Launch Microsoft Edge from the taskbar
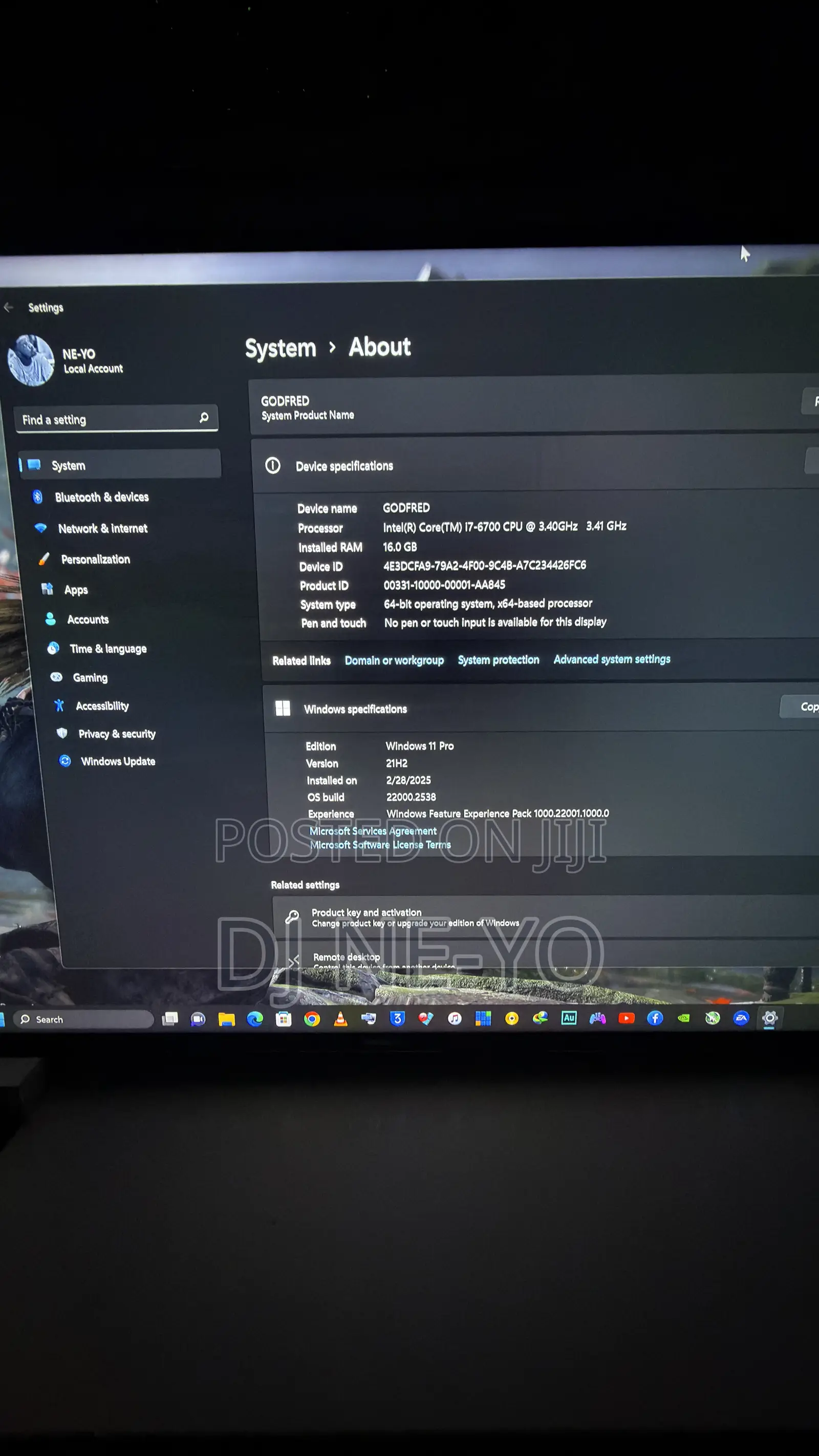 click(x=255, y=1018)
